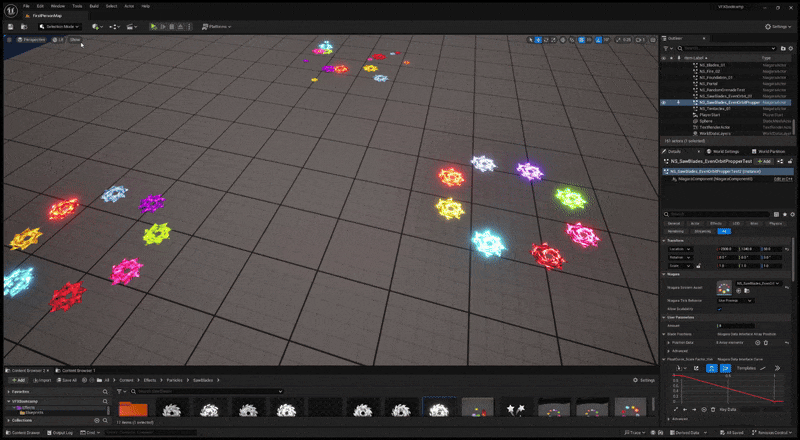Start Play in Editor with green arrow
The height and width of the screenshot is (440, 800).
[154, 27]
